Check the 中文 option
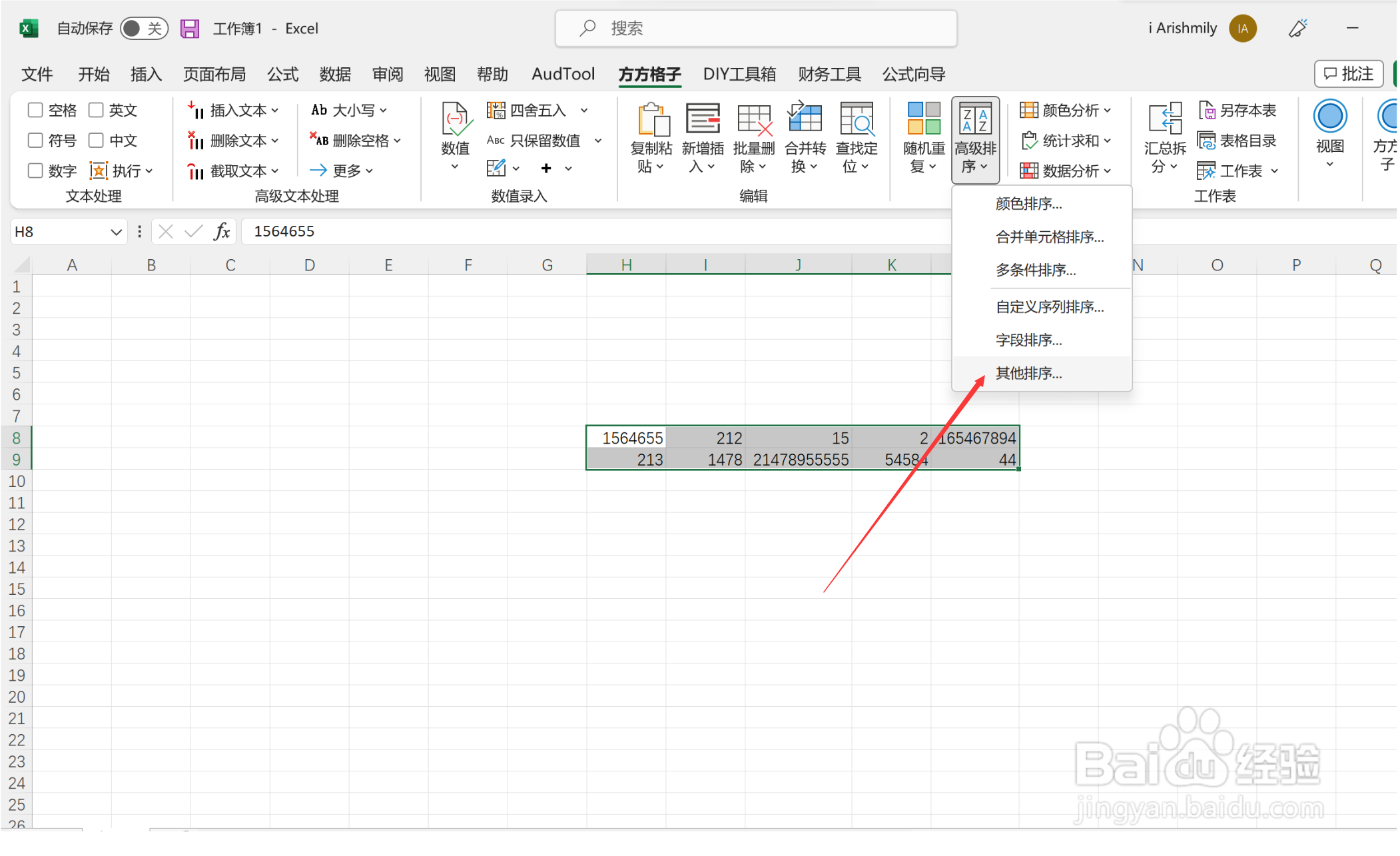1400x856 pixels. (x=96, y=140)
